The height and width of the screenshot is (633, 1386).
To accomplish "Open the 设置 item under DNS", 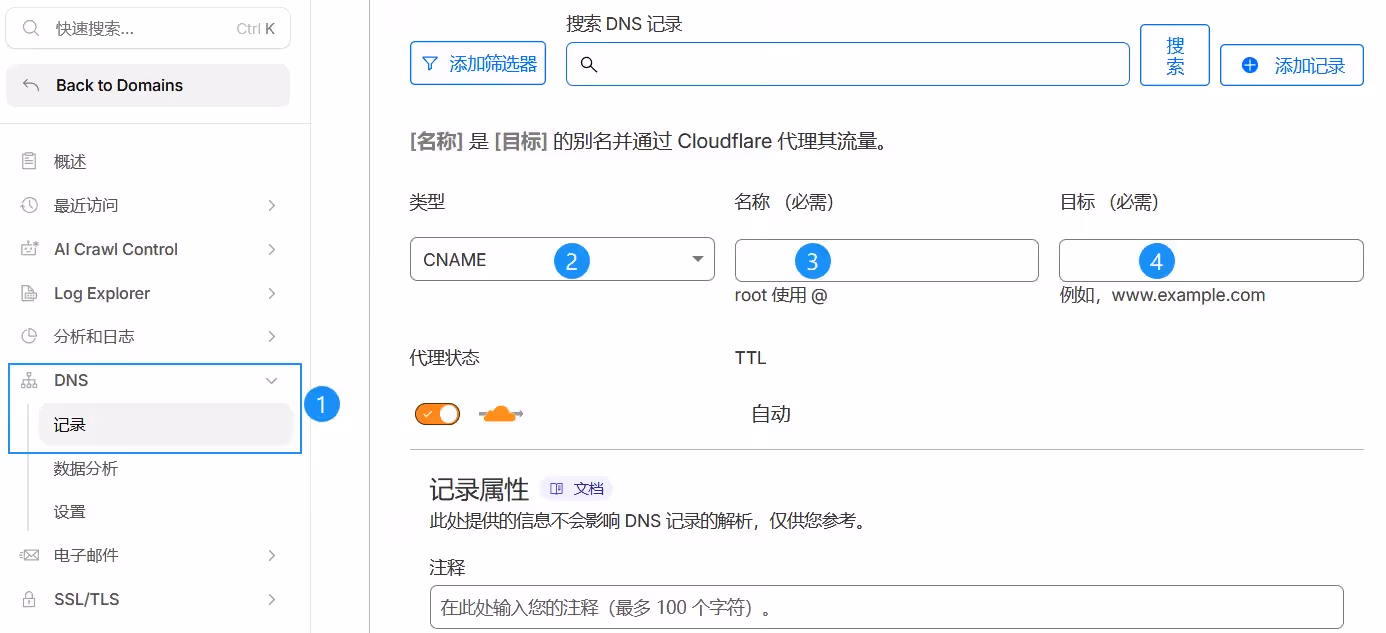I will click(x=70, y=512).
